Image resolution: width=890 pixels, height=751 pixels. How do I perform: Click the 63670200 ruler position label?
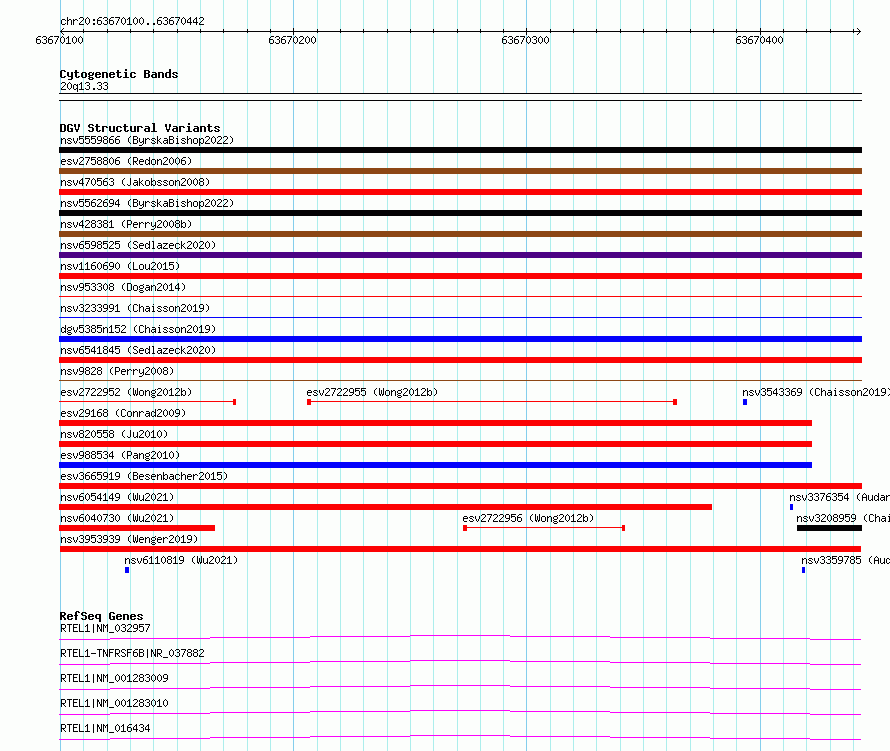292,40
